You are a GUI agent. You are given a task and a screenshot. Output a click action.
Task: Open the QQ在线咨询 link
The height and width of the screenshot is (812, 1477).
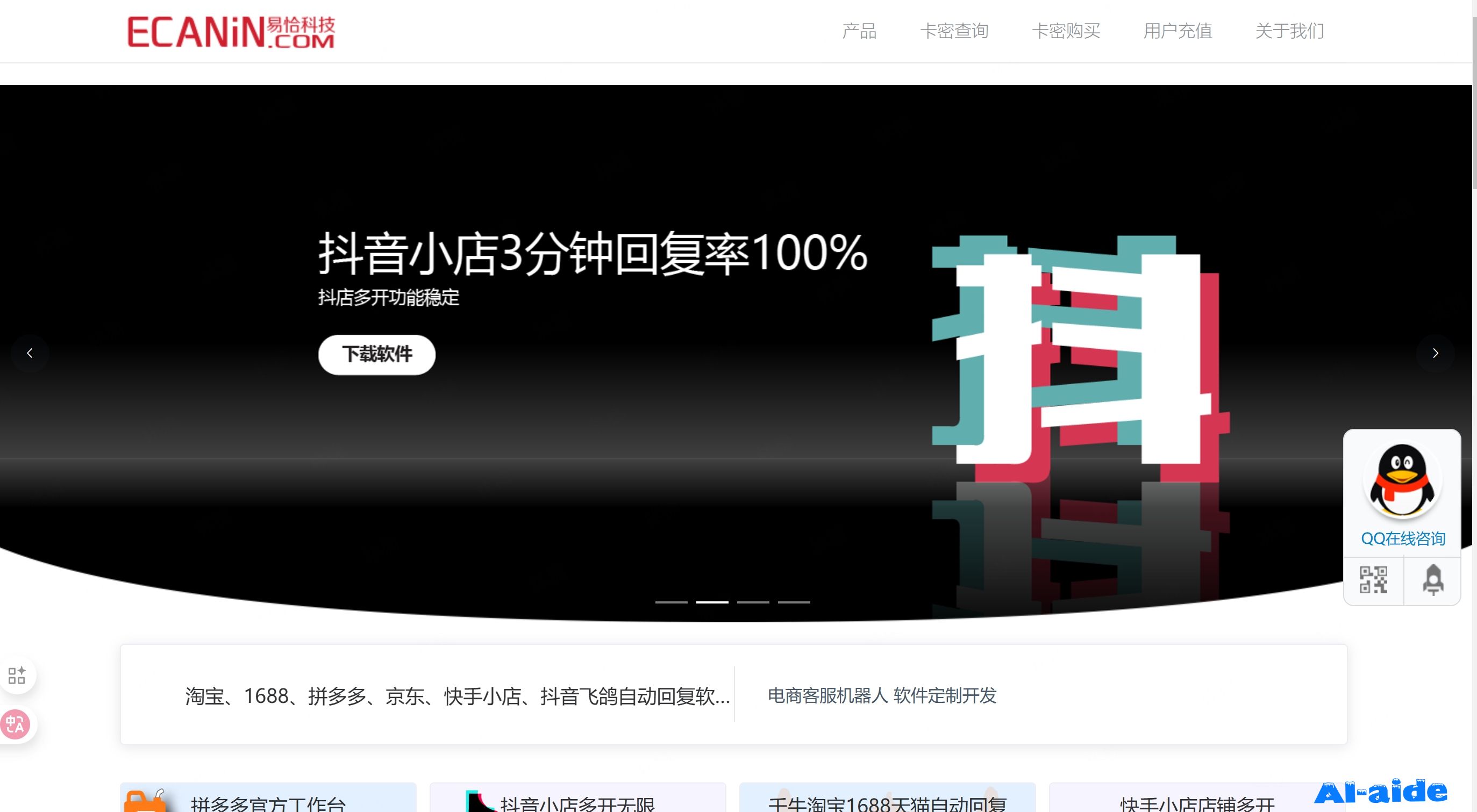click(x=1402, y=538)
